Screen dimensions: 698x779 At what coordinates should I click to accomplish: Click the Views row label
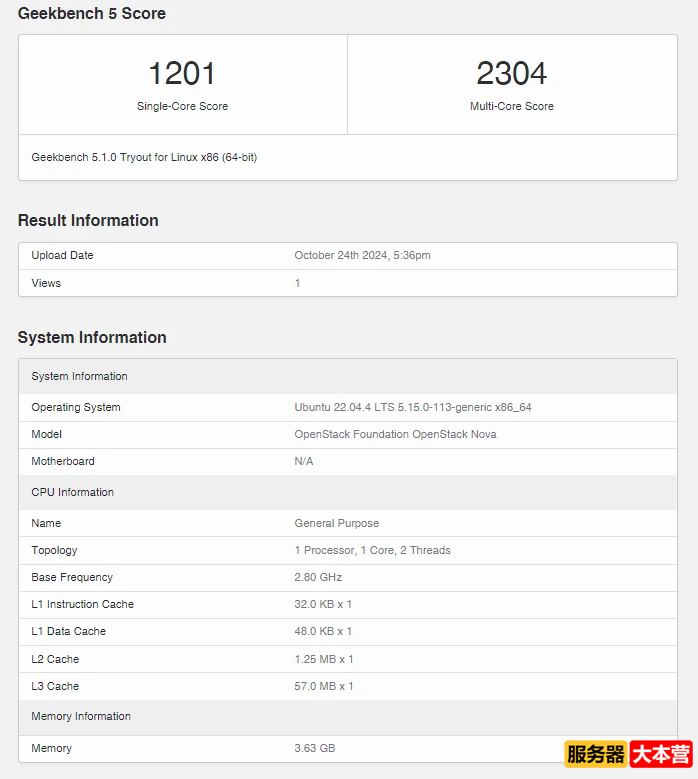point(46,283)
